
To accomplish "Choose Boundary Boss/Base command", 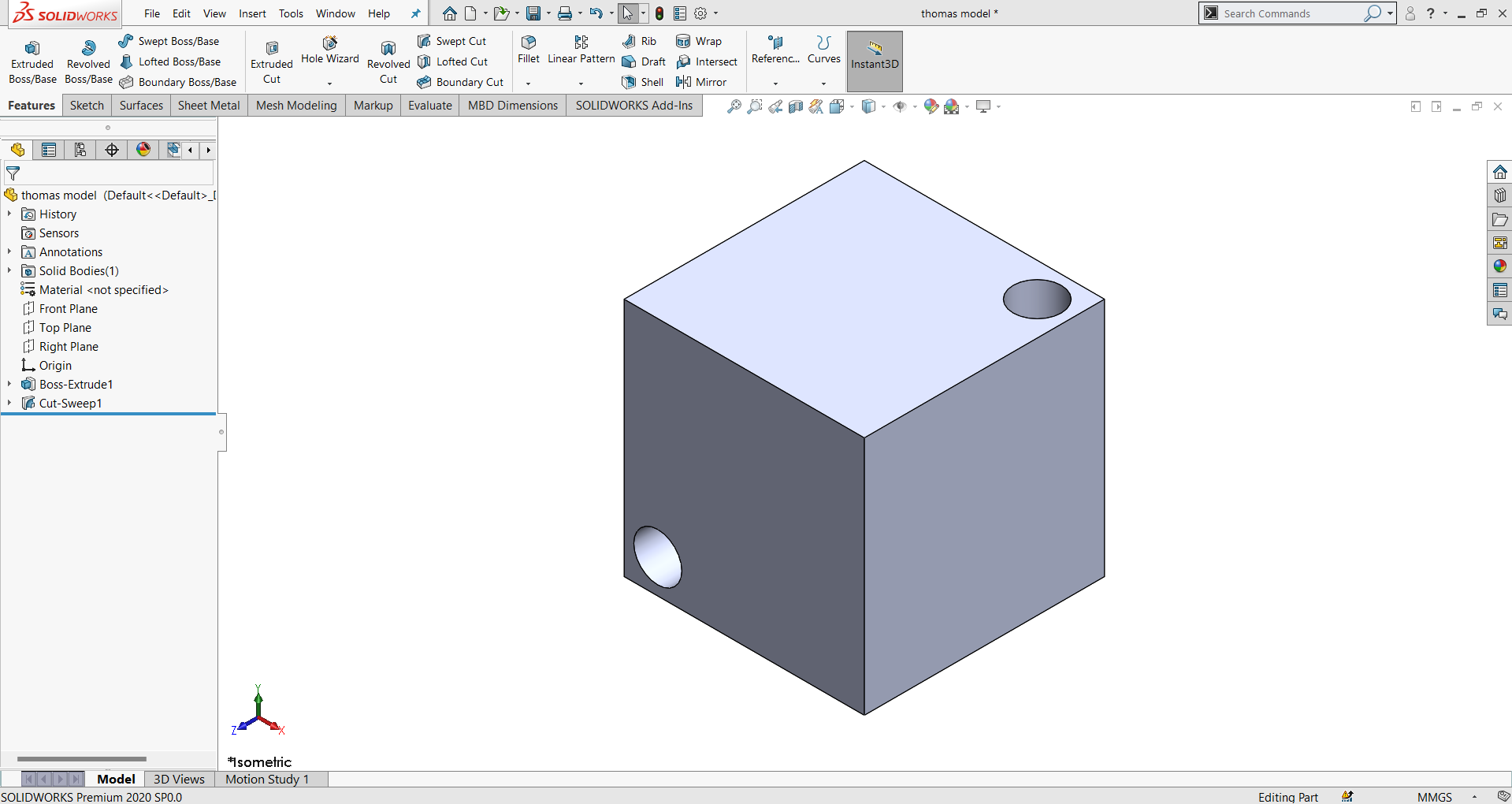I will (x=178, y=82).
